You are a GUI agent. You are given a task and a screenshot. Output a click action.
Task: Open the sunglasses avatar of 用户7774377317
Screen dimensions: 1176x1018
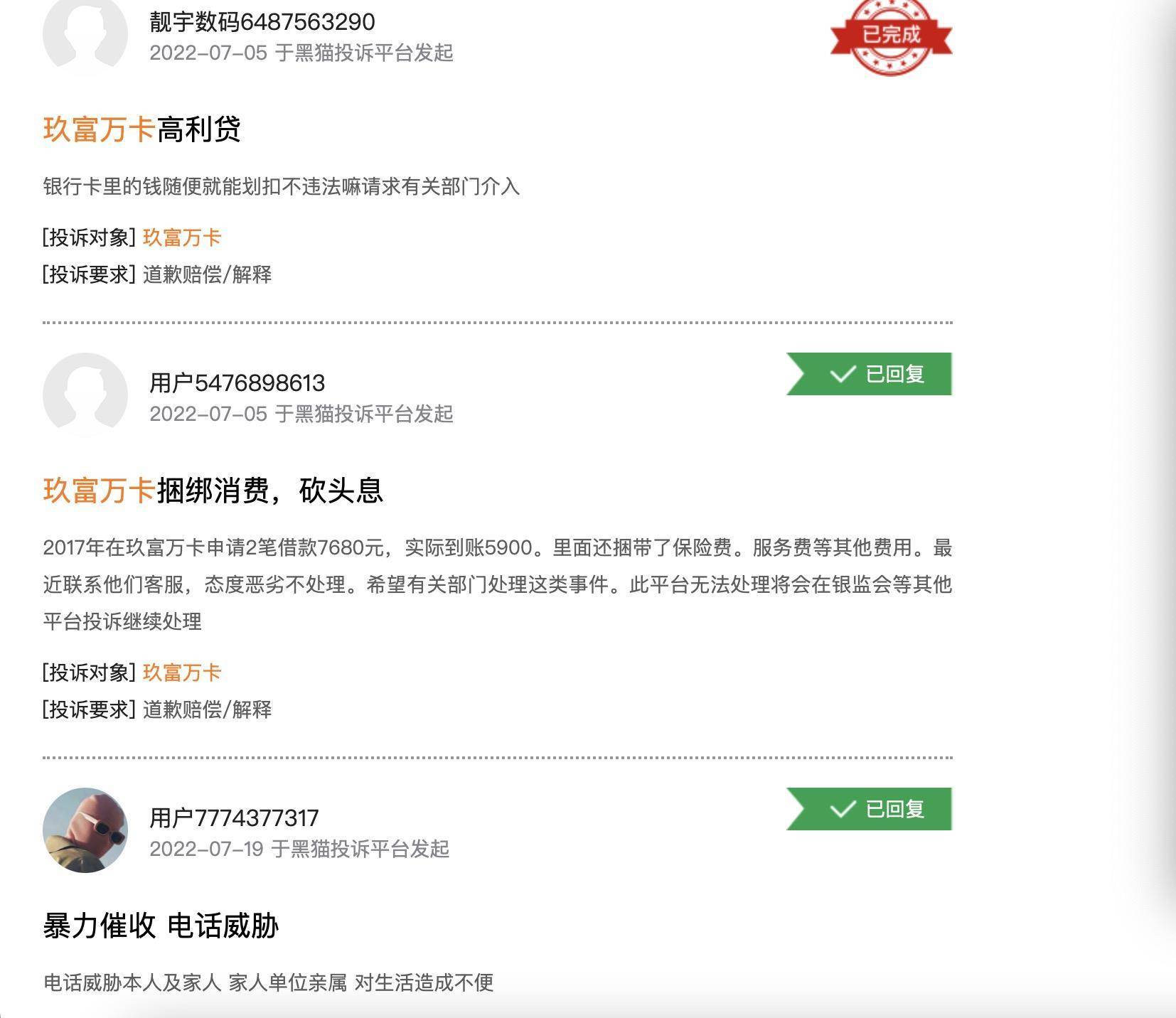[x=85, y=830]
